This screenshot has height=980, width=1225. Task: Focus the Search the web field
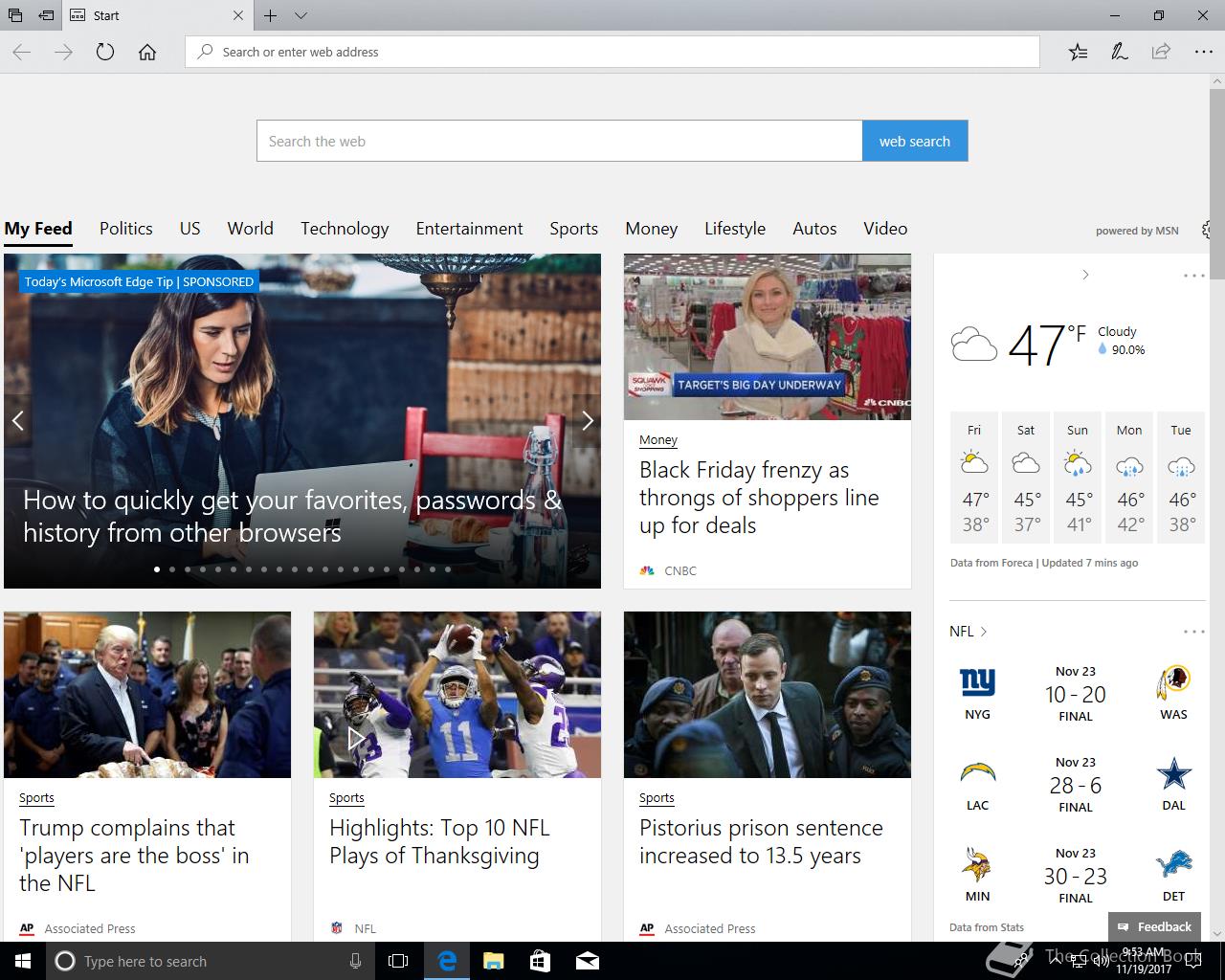pos(560,141)
